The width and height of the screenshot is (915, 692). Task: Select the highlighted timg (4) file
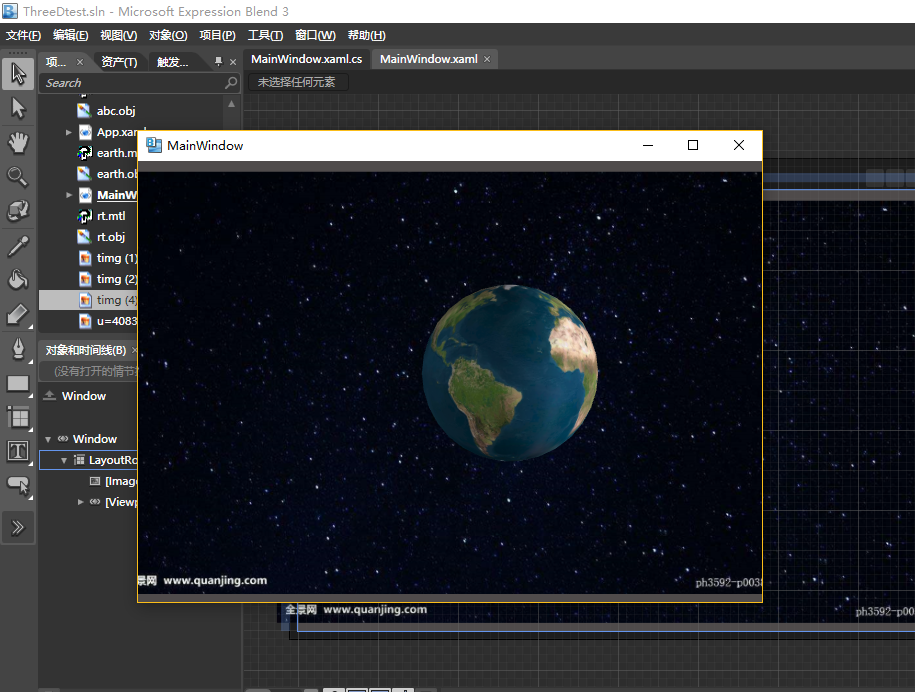[88, 300]
